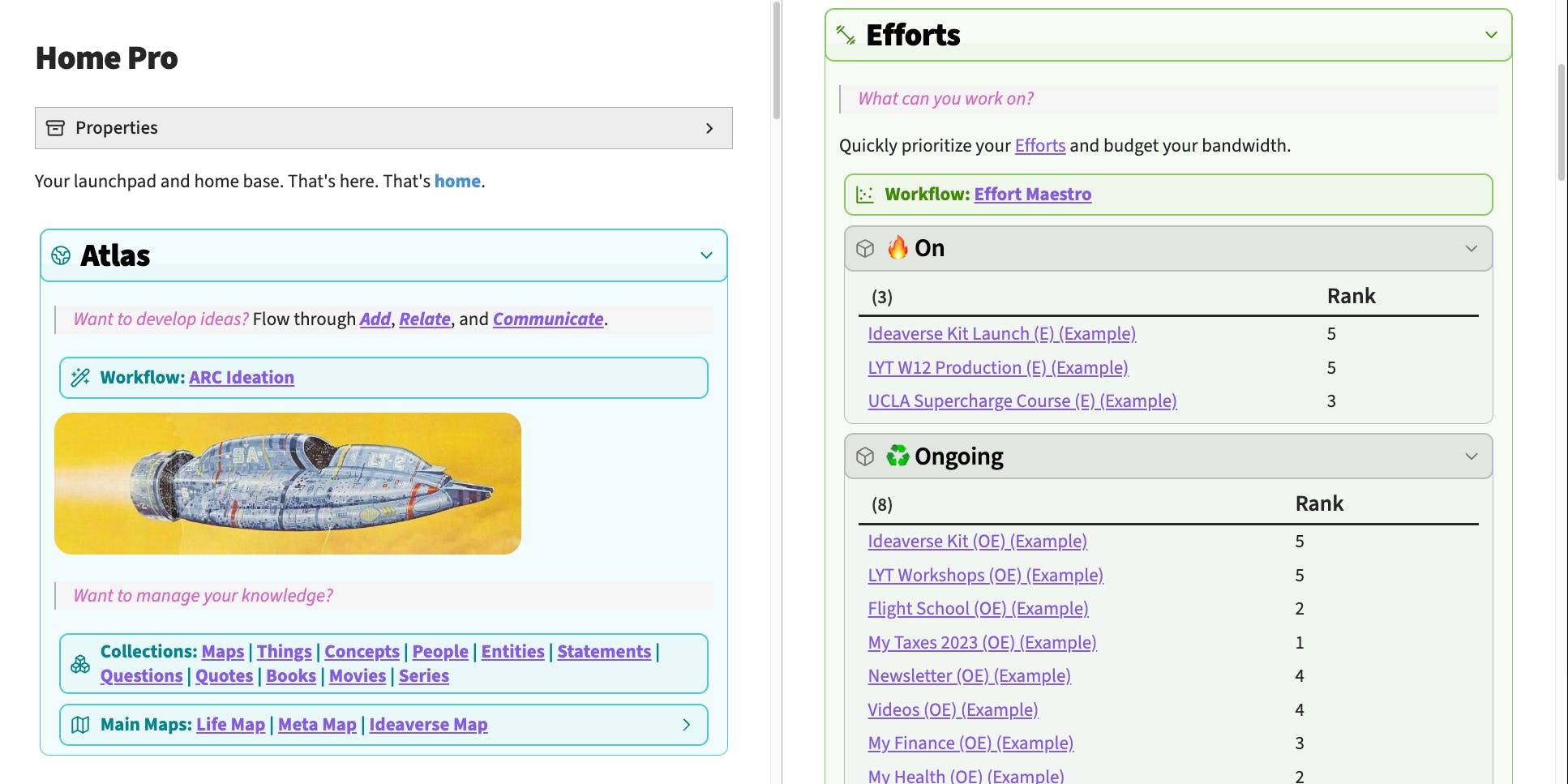
Task: Open the Entities collection link
Action: [513, 652]
